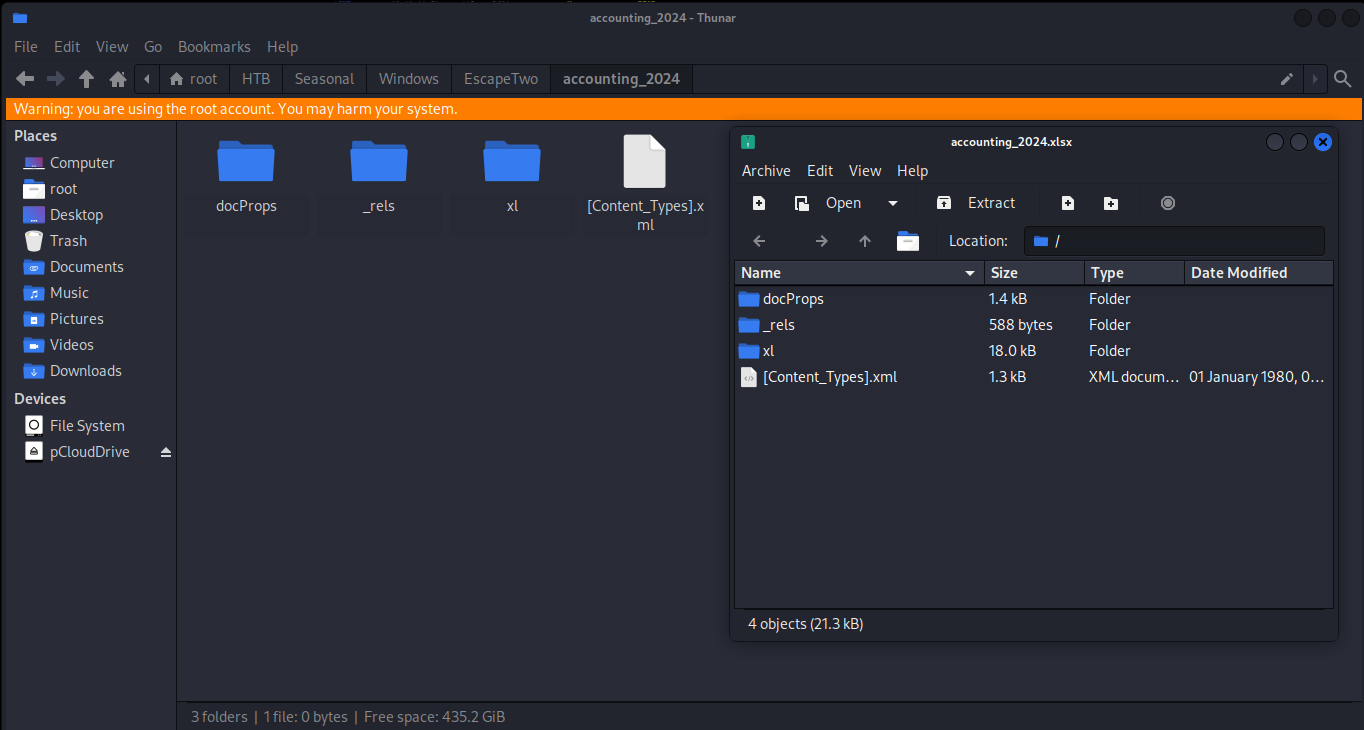The image size is (1364, 730).
Task: Eject the pCloudDrive device
Action: coord(166,452)
